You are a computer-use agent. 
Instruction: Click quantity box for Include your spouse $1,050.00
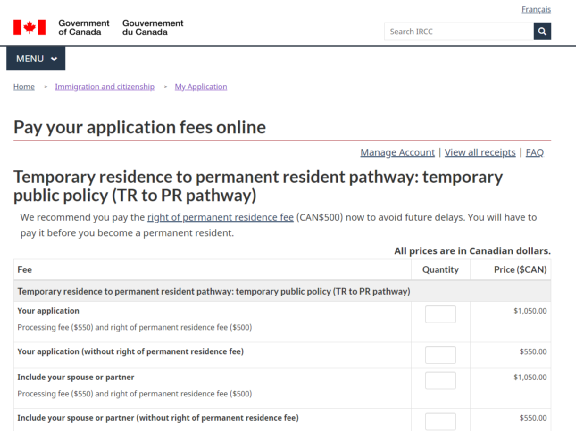pyautogui.click(x=440, y=381)
